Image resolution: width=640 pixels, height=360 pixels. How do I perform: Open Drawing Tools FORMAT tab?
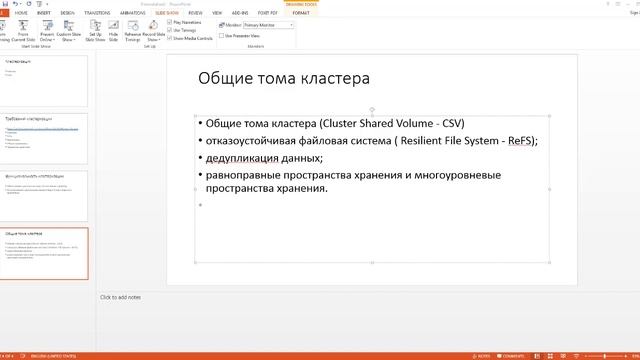301,13
